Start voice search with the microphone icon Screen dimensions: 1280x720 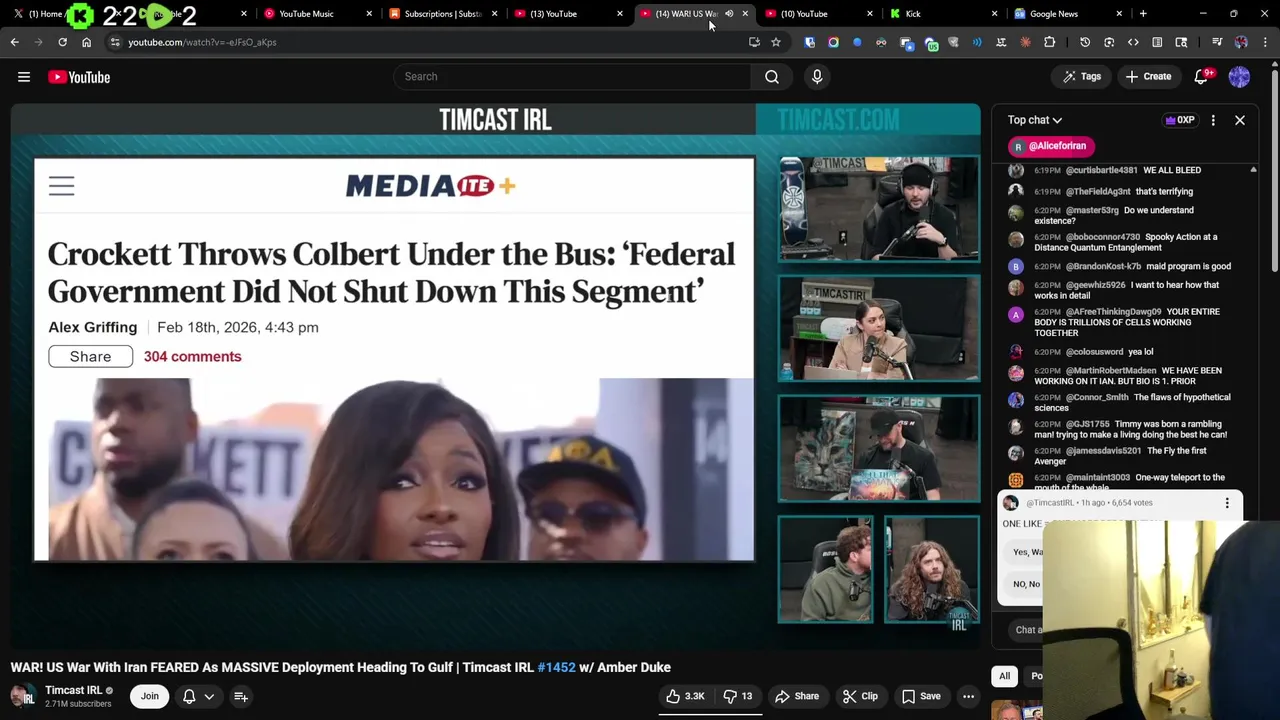pos(817,76)
